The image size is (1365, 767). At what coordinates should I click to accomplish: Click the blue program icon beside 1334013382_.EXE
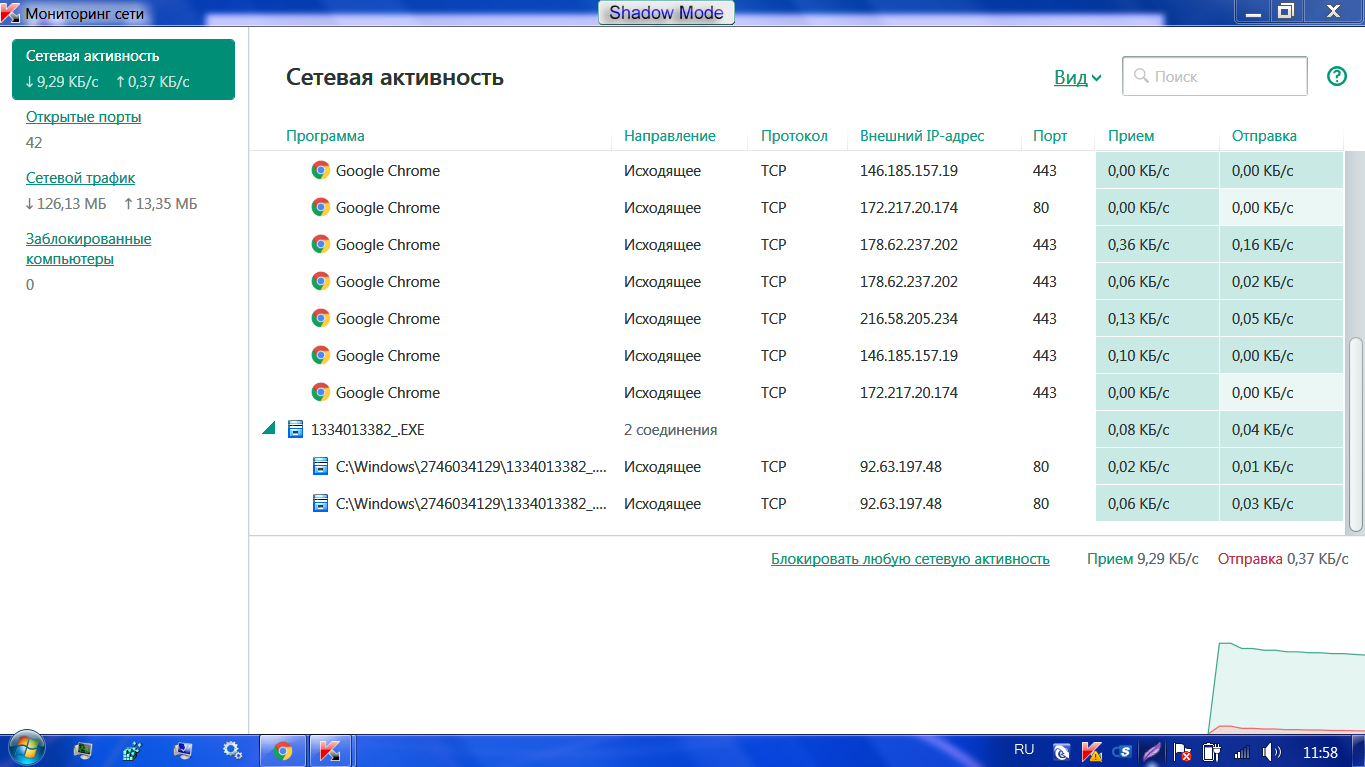pyautogui.click(x=295, y=429)
